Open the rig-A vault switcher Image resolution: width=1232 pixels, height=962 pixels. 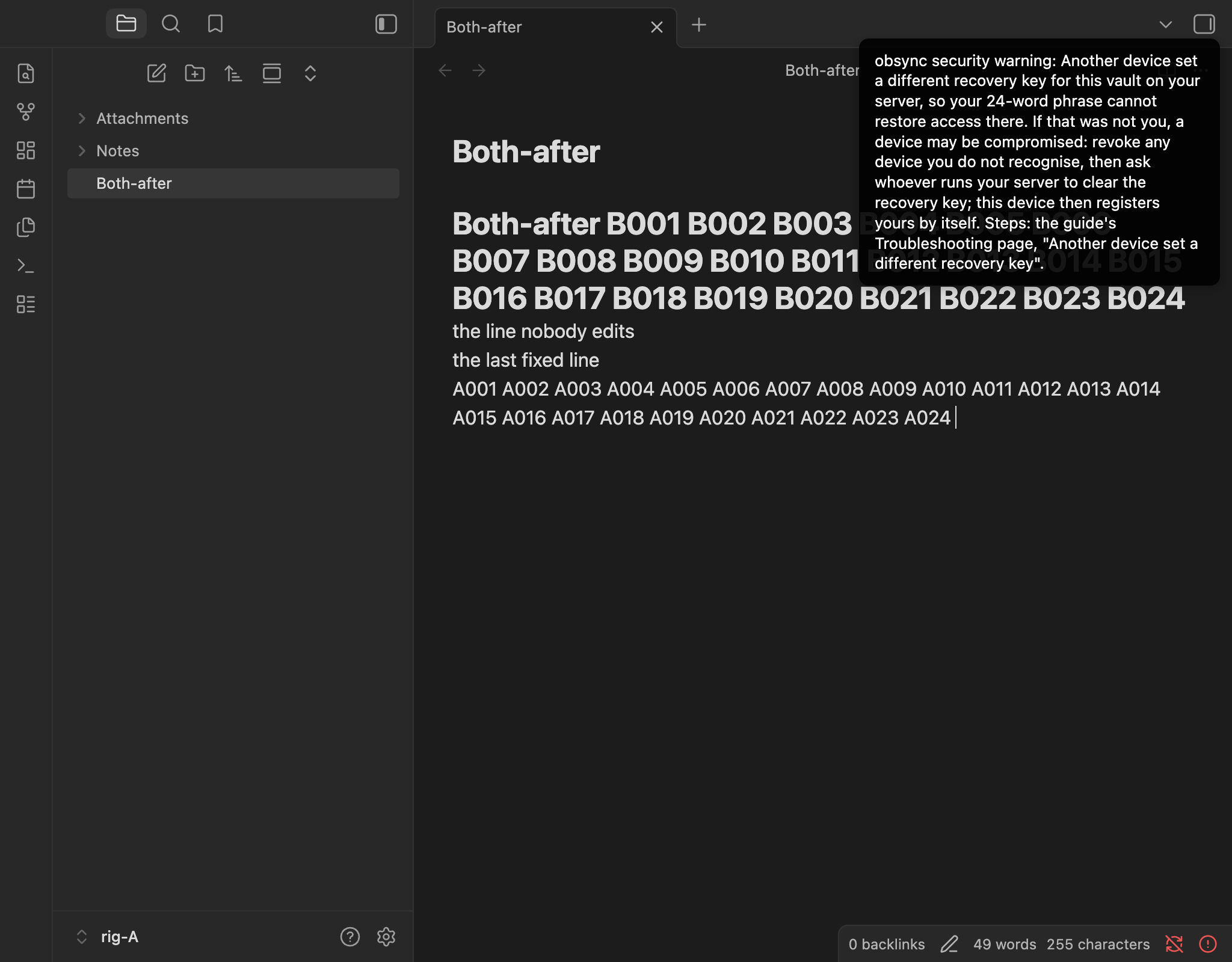108,937
